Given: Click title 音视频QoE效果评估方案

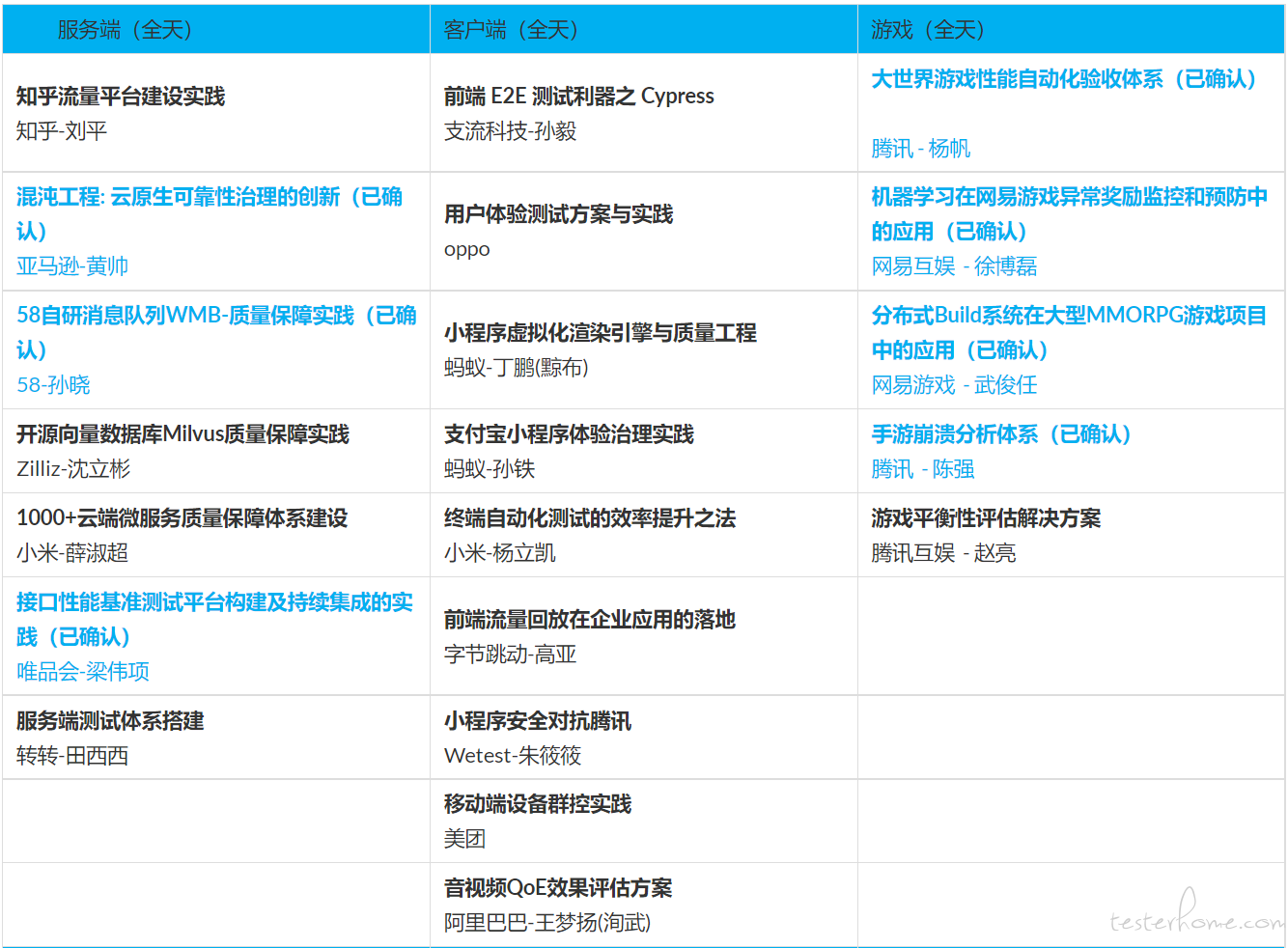Looking at the screenshot, I should pyautogui.click(x=558, y=888).
